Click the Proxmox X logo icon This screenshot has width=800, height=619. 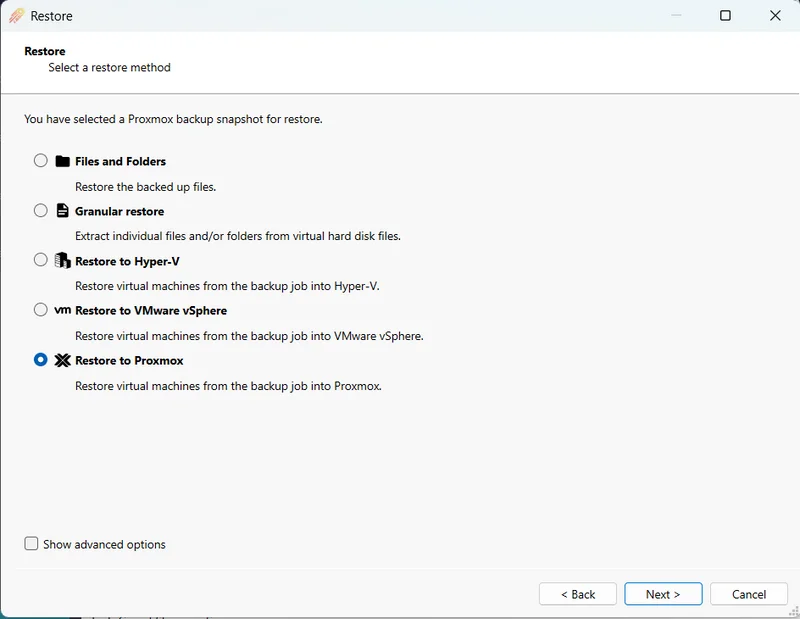(x=62, y=360)
